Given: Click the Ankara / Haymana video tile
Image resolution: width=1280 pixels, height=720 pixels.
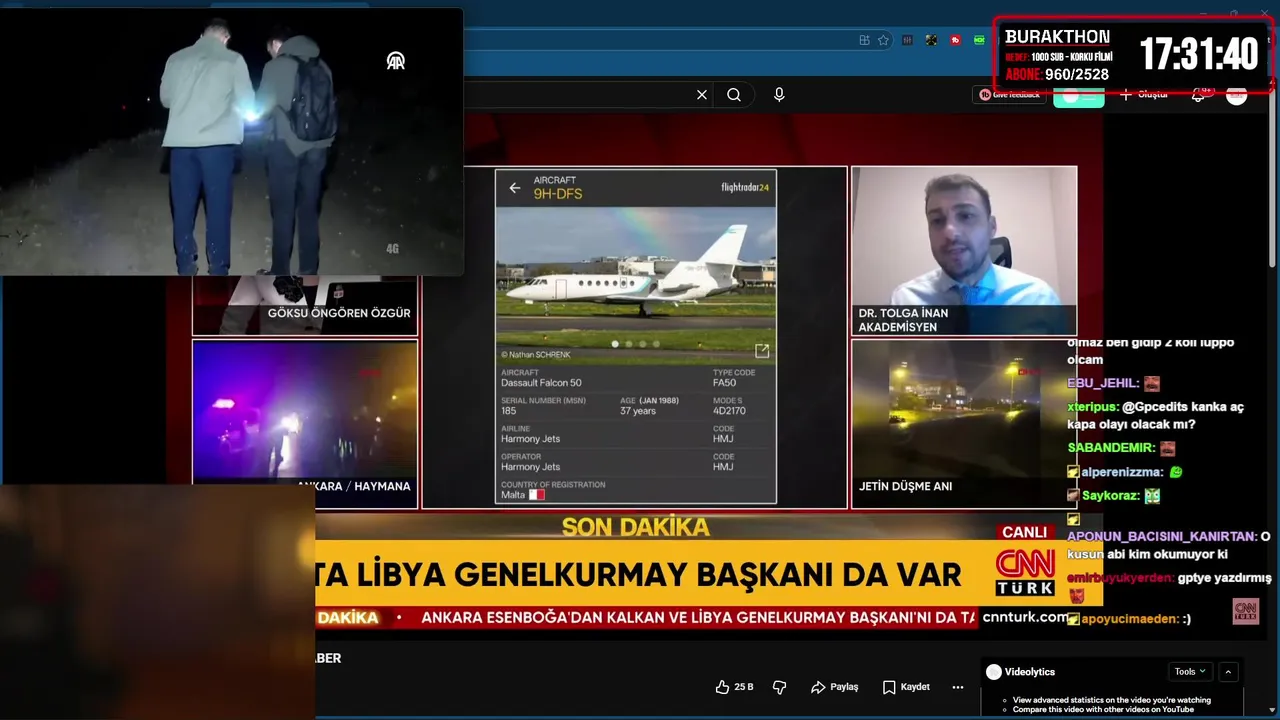Looking at the screenshot, I should (x=305, y=424).
